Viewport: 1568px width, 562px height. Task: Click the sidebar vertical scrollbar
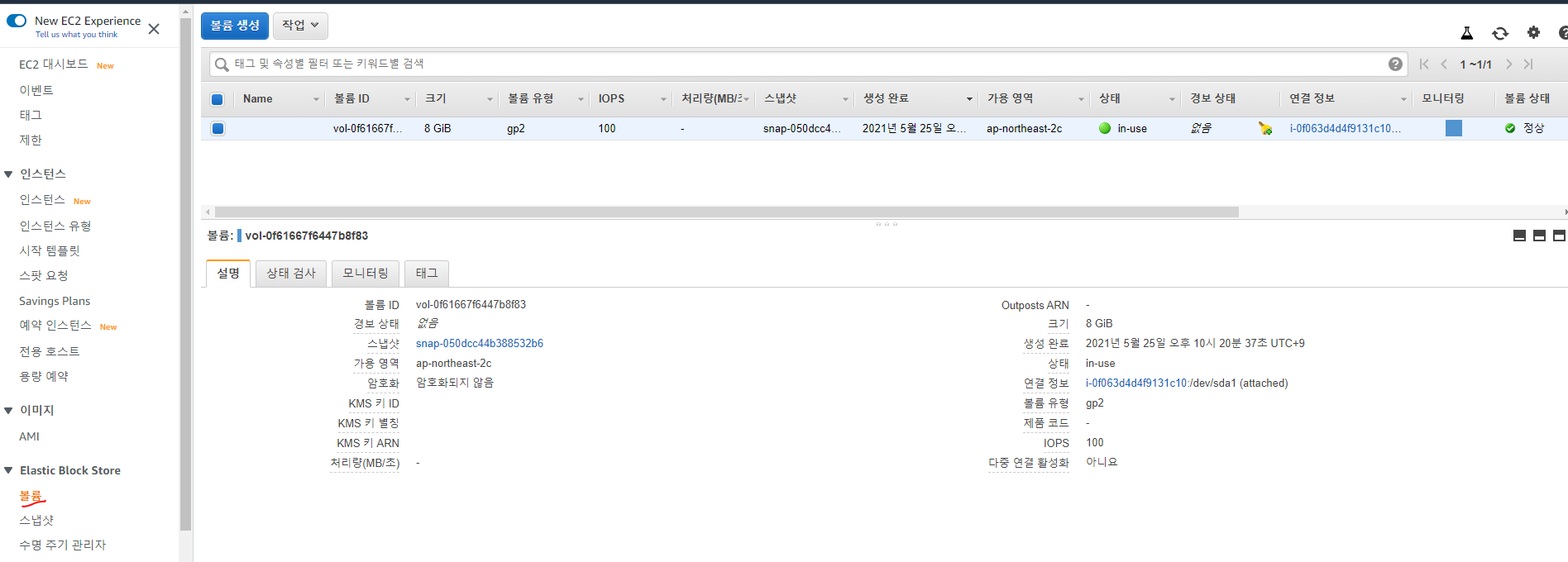(185, 273)
